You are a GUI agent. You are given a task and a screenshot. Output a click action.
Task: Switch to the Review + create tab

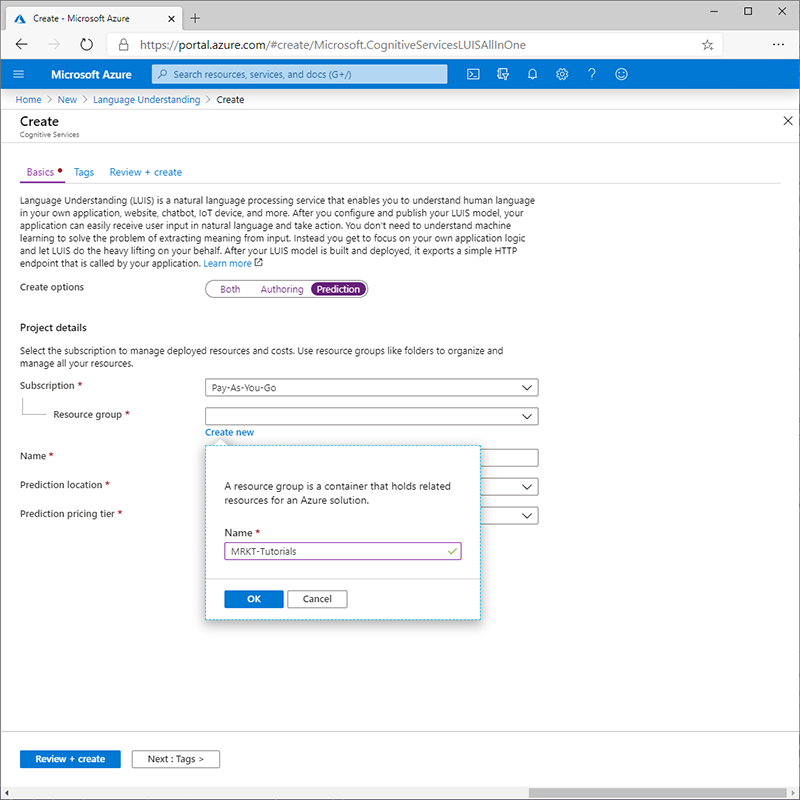[x=145, y=172]
